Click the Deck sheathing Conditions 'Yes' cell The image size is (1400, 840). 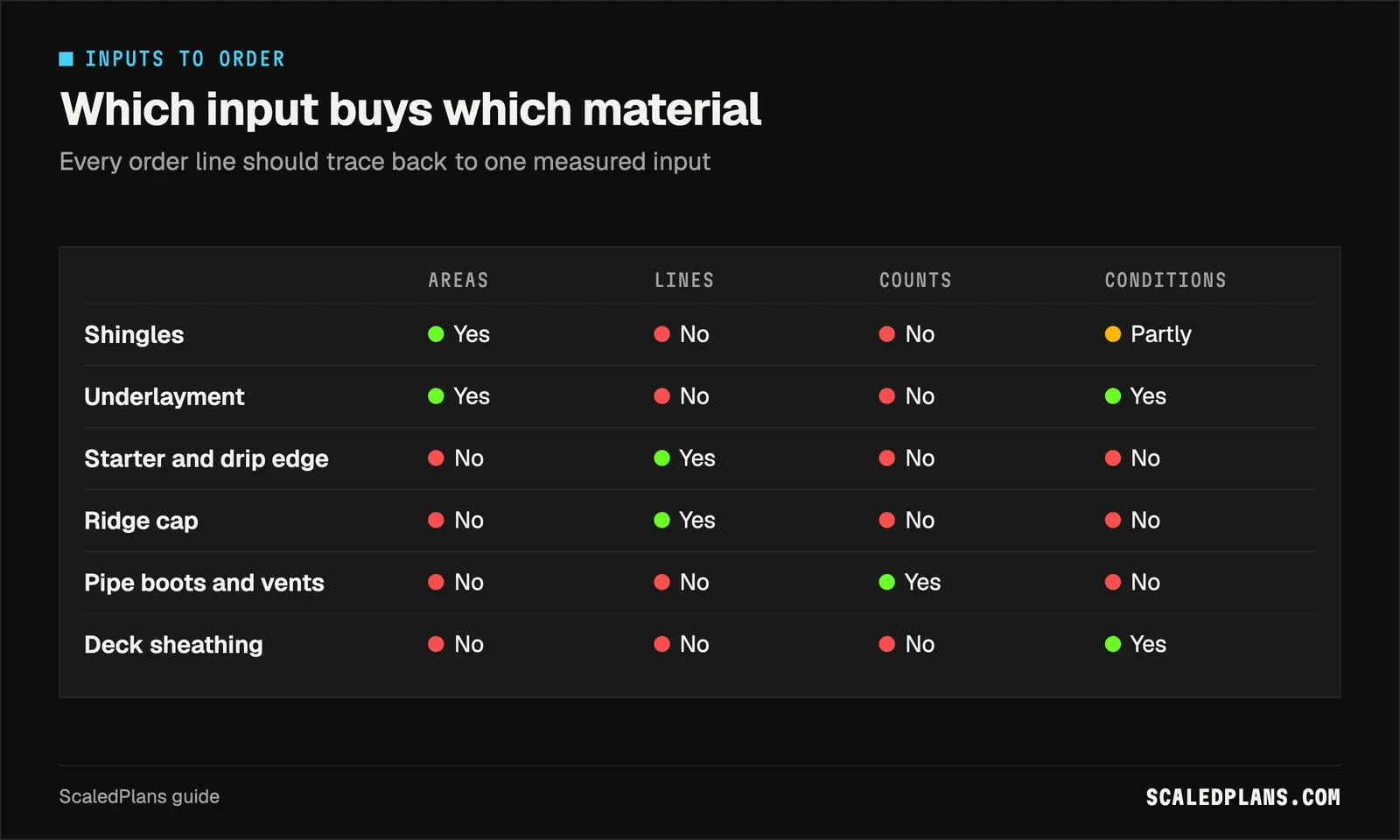pos(1136,645)
